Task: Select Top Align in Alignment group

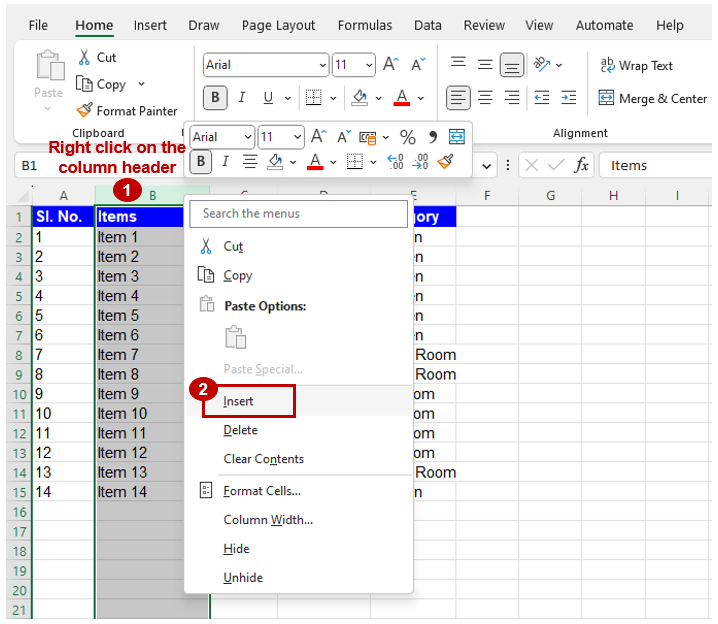Action: click(x=458, y=65)
